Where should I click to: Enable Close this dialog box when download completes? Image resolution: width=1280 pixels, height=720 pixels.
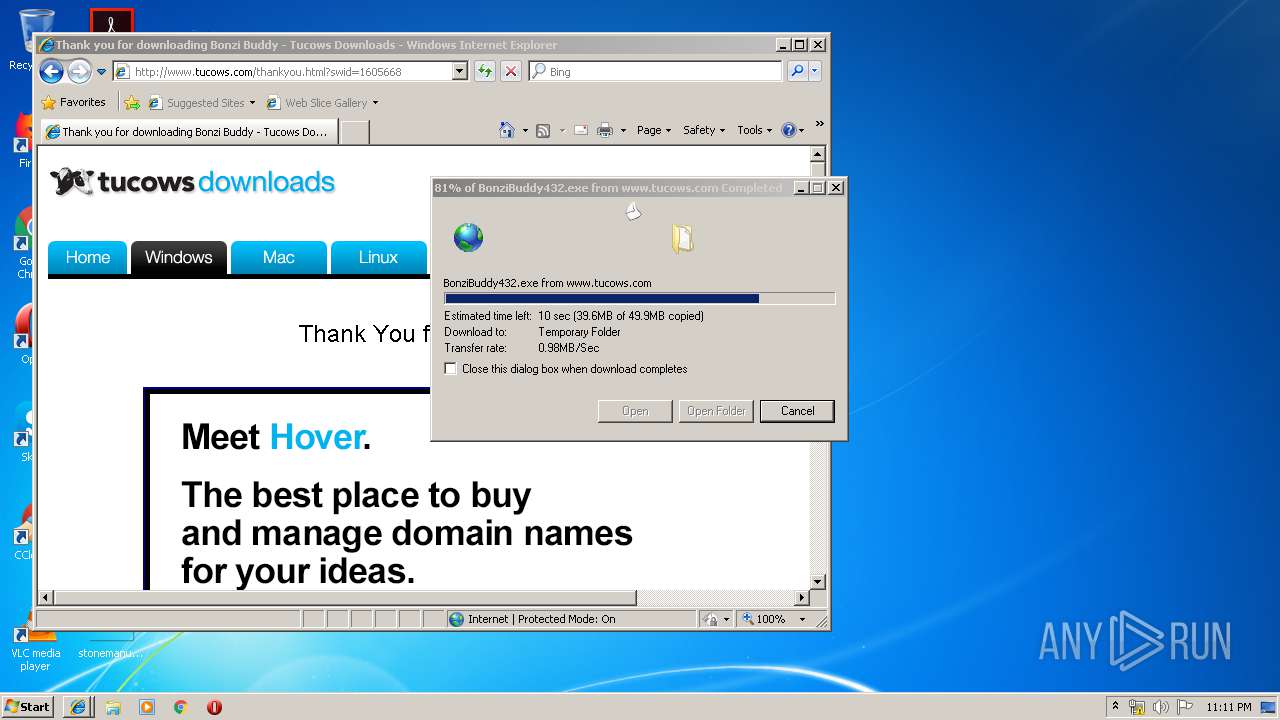tap(451, 369)
